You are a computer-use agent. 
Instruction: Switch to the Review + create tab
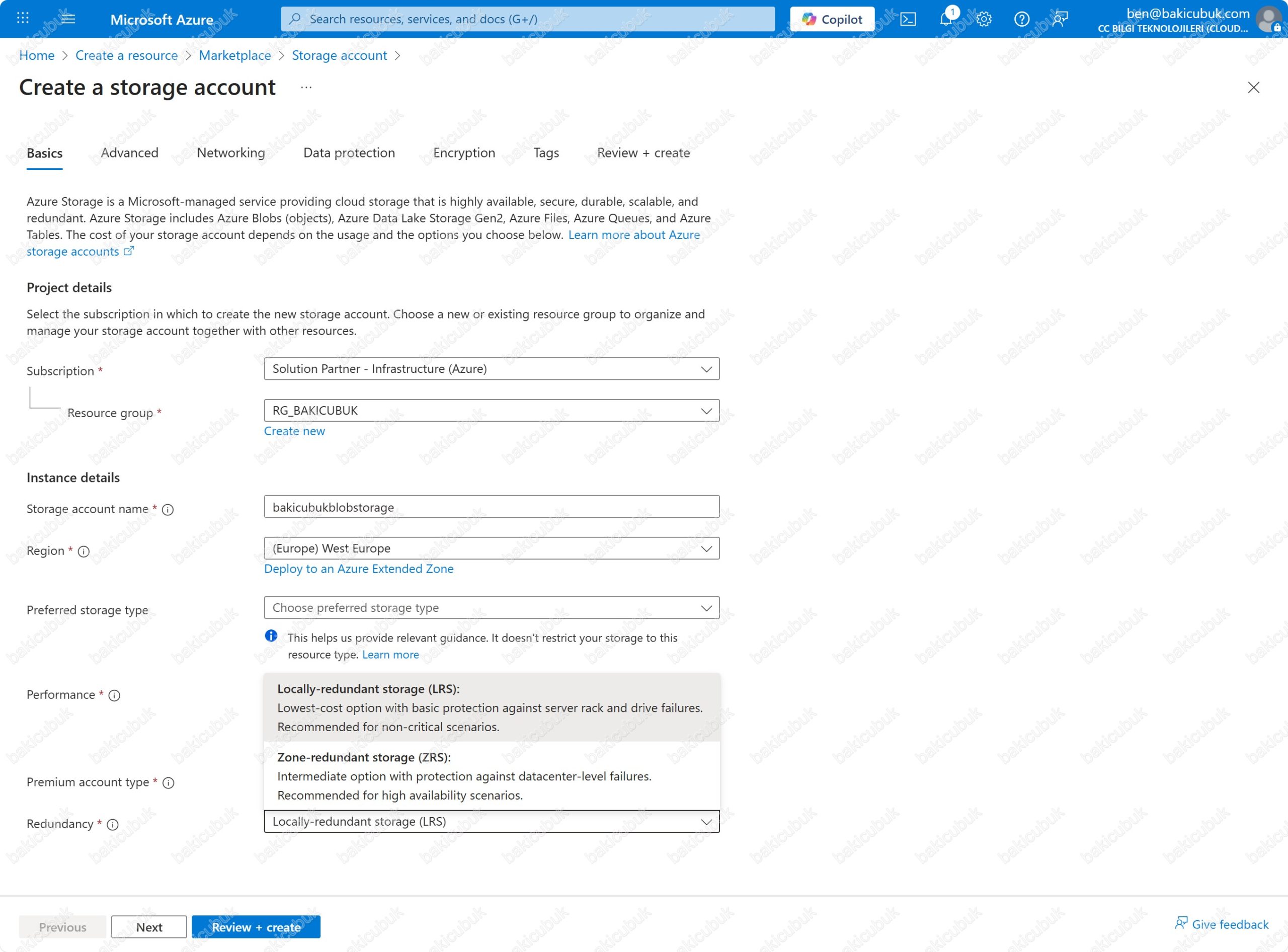tap(643, 152)
